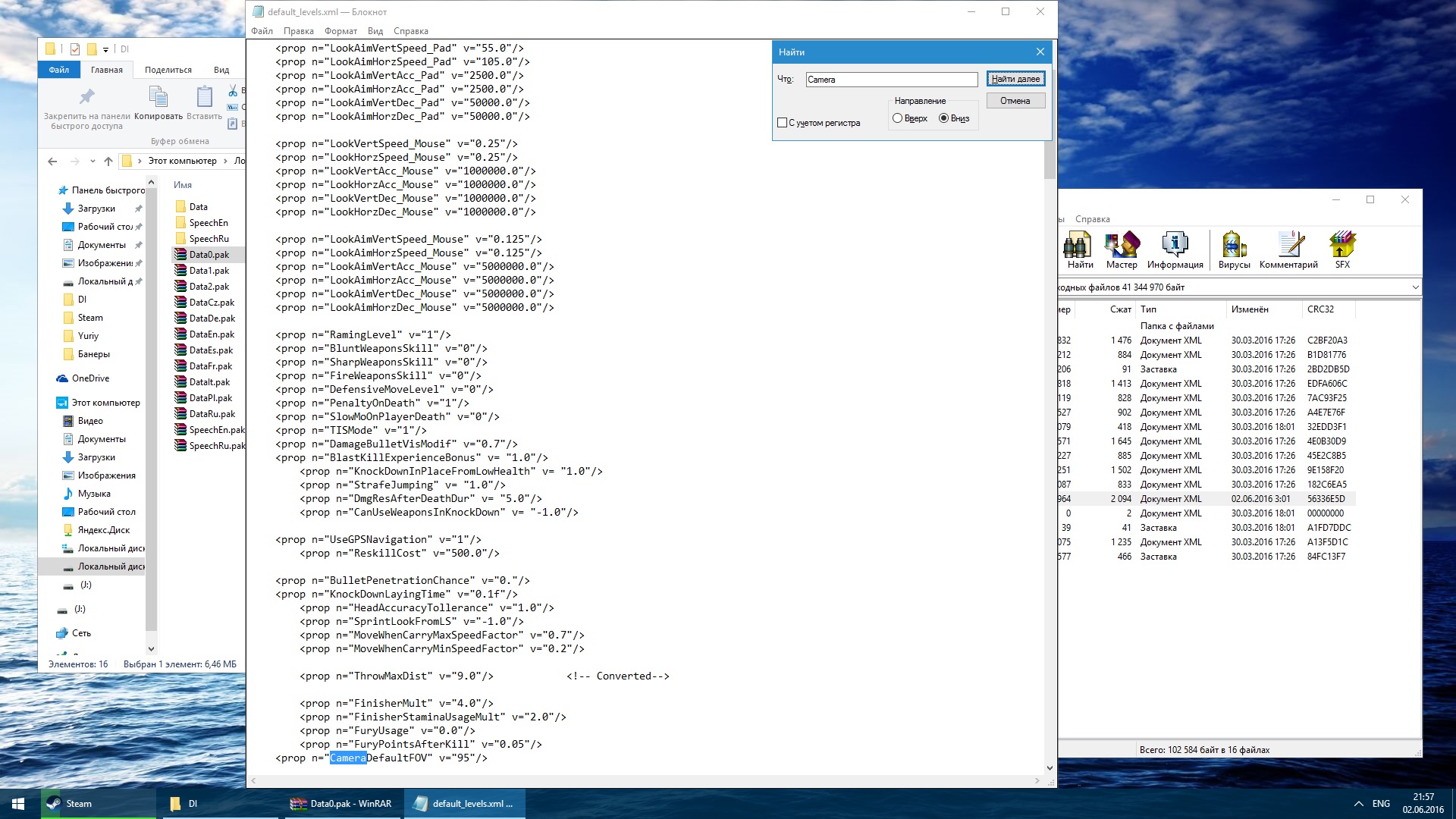Click the Что search text field
1456x819 pixels.
tap(892, 80)
